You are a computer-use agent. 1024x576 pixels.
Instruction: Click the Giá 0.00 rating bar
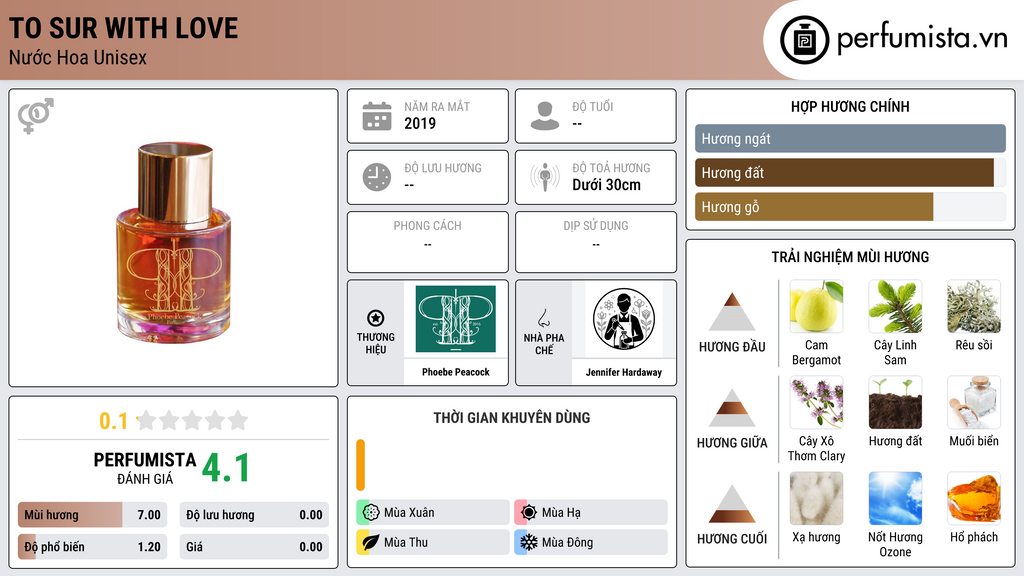[254, 547]
